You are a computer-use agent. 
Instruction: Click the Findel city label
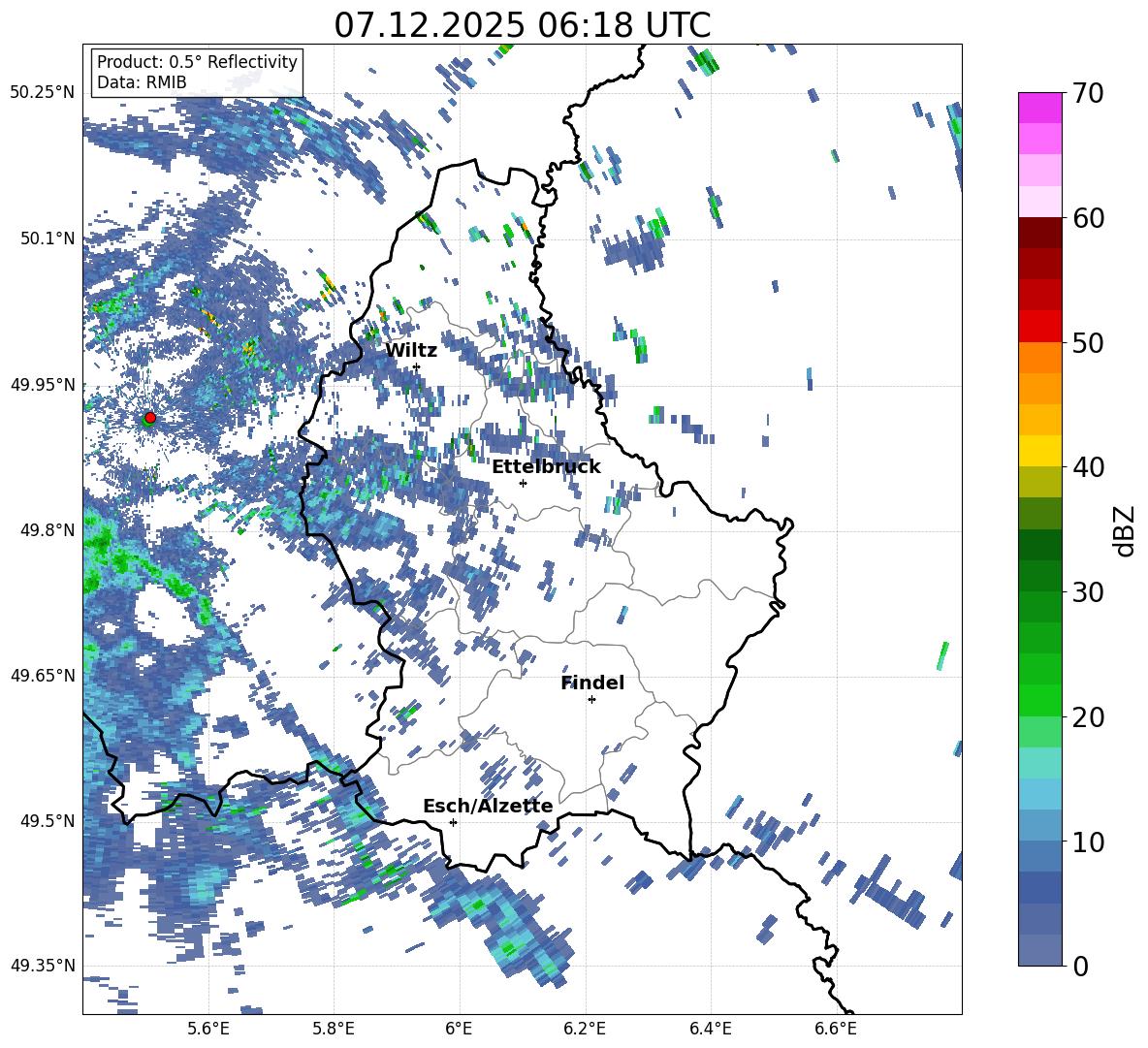pos(592,683)
